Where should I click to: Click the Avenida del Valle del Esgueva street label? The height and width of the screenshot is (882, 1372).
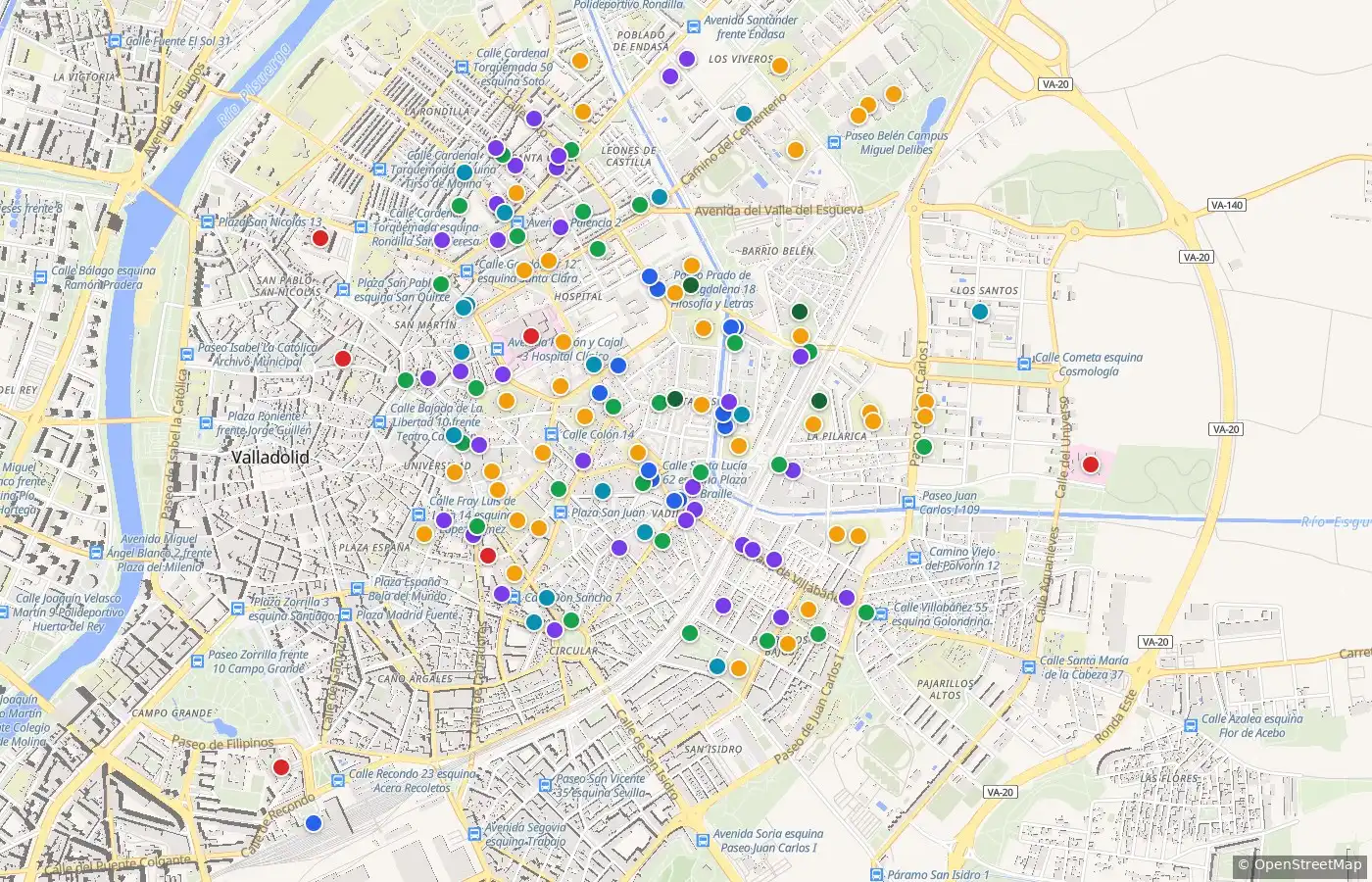(779, 210)
